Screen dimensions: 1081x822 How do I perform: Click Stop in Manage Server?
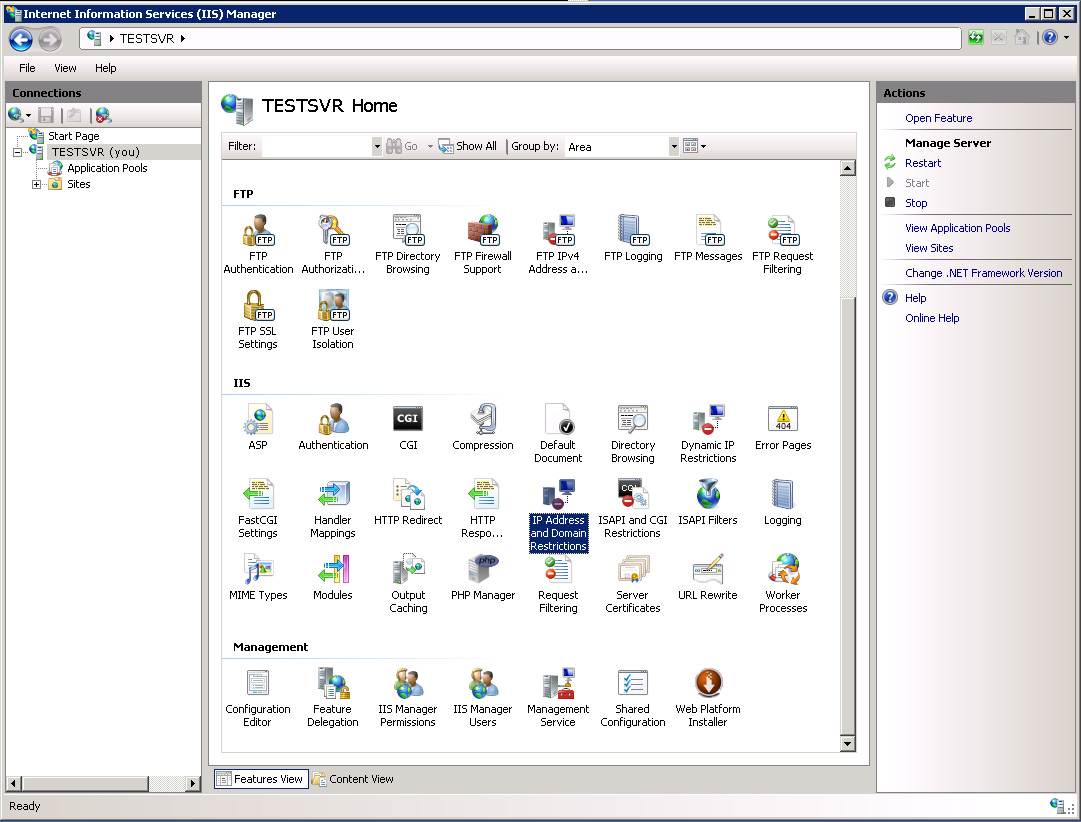(916, 203)
